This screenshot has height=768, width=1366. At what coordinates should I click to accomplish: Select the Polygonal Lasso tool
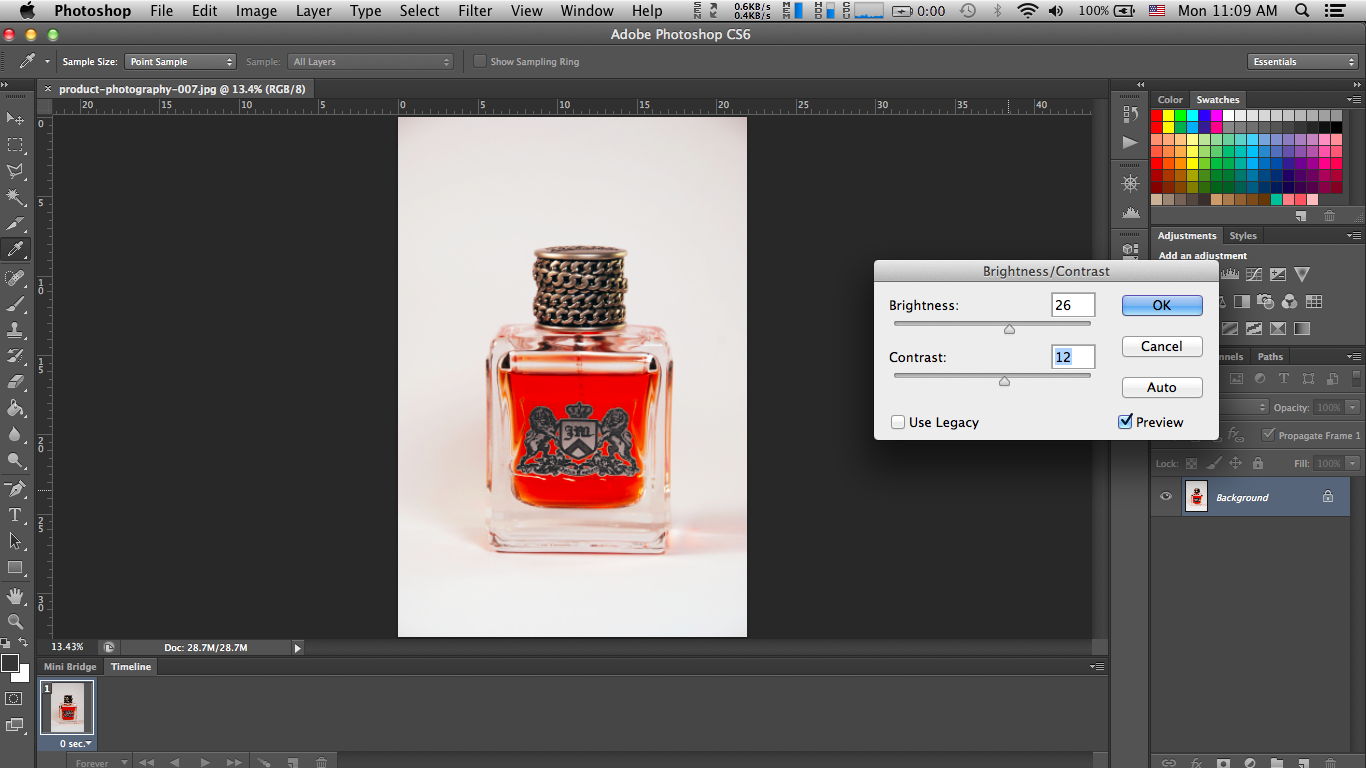15,171
